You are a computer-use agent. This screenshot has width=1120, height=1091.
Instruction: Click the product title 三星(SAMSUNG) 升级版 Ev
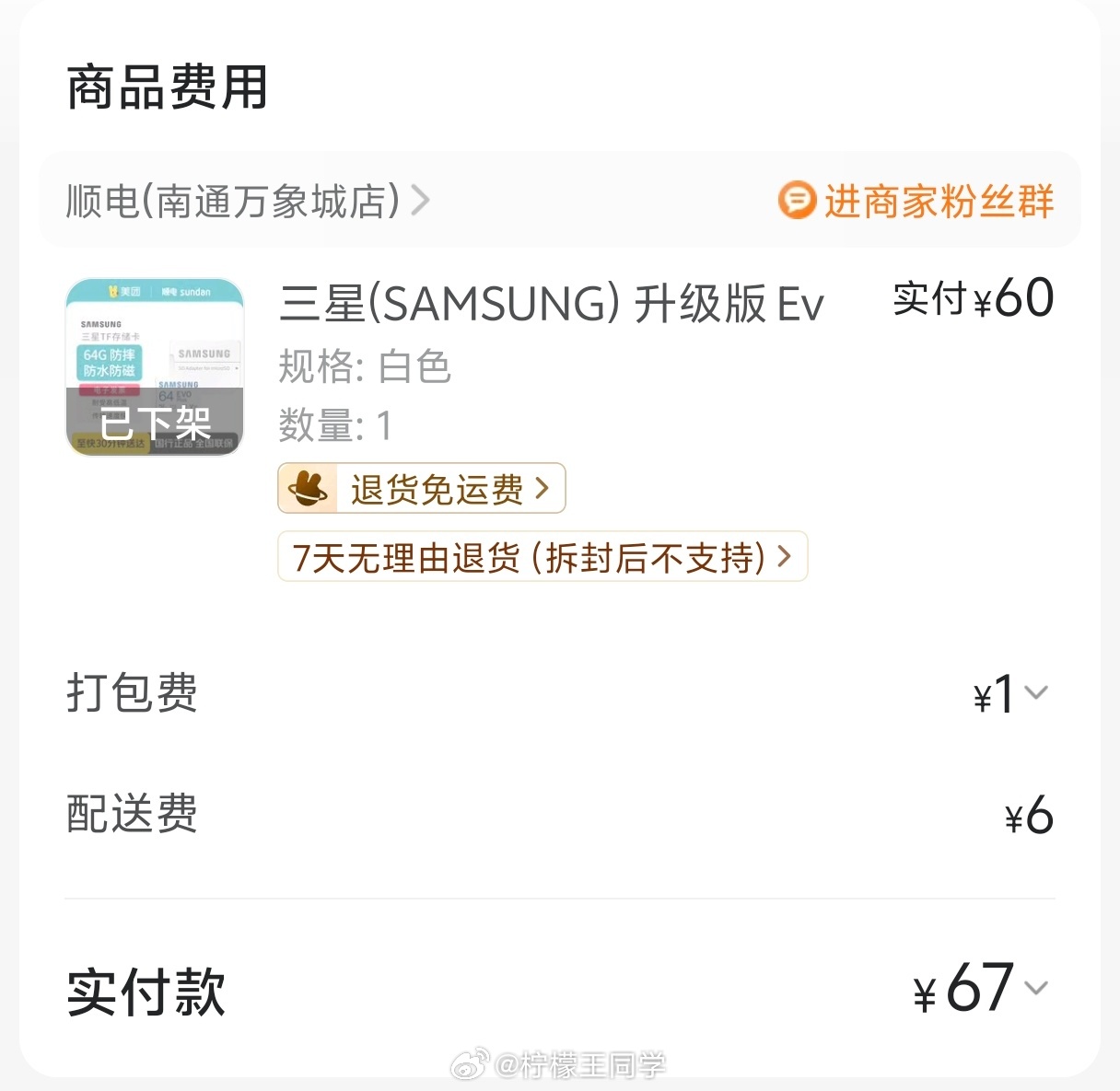pos(551,305)
